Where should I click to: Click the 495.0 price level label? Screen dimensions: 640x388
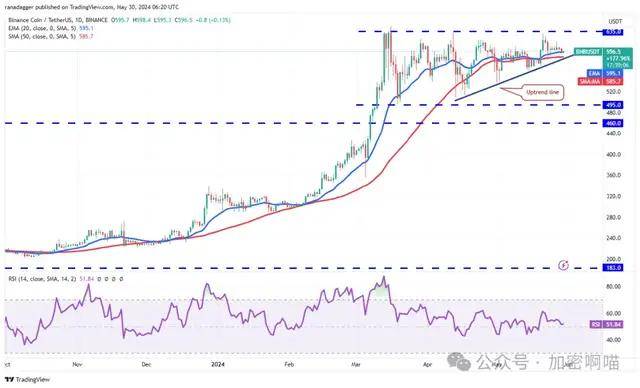(x=613, y=105)
